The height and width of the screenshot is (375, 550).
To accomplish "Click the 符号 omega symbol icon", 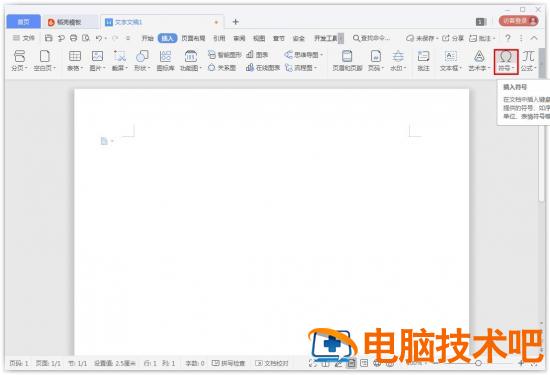I will pos(505,56).
